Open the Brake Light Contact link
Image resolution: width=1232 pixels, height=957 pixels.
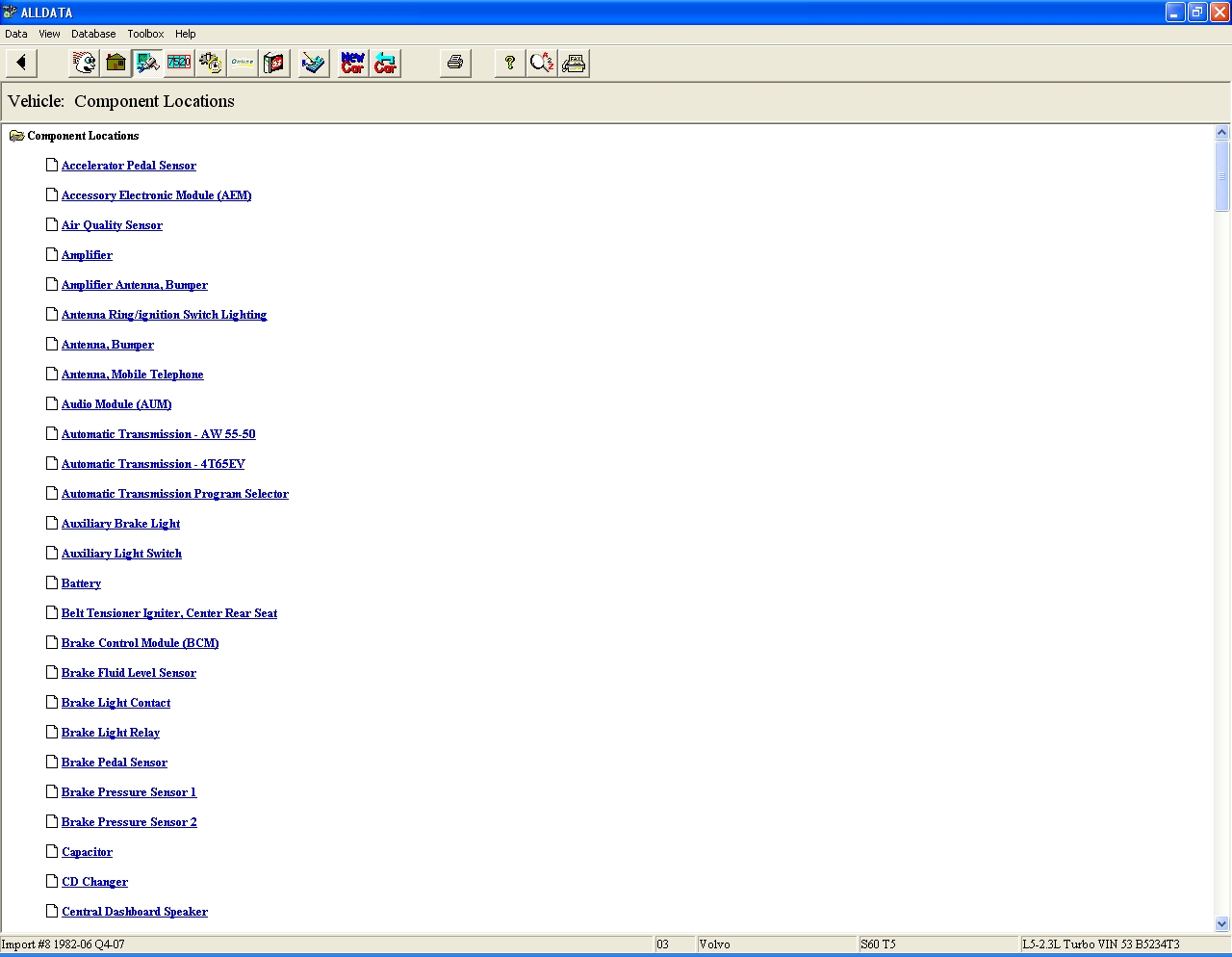tap(115, 703)
